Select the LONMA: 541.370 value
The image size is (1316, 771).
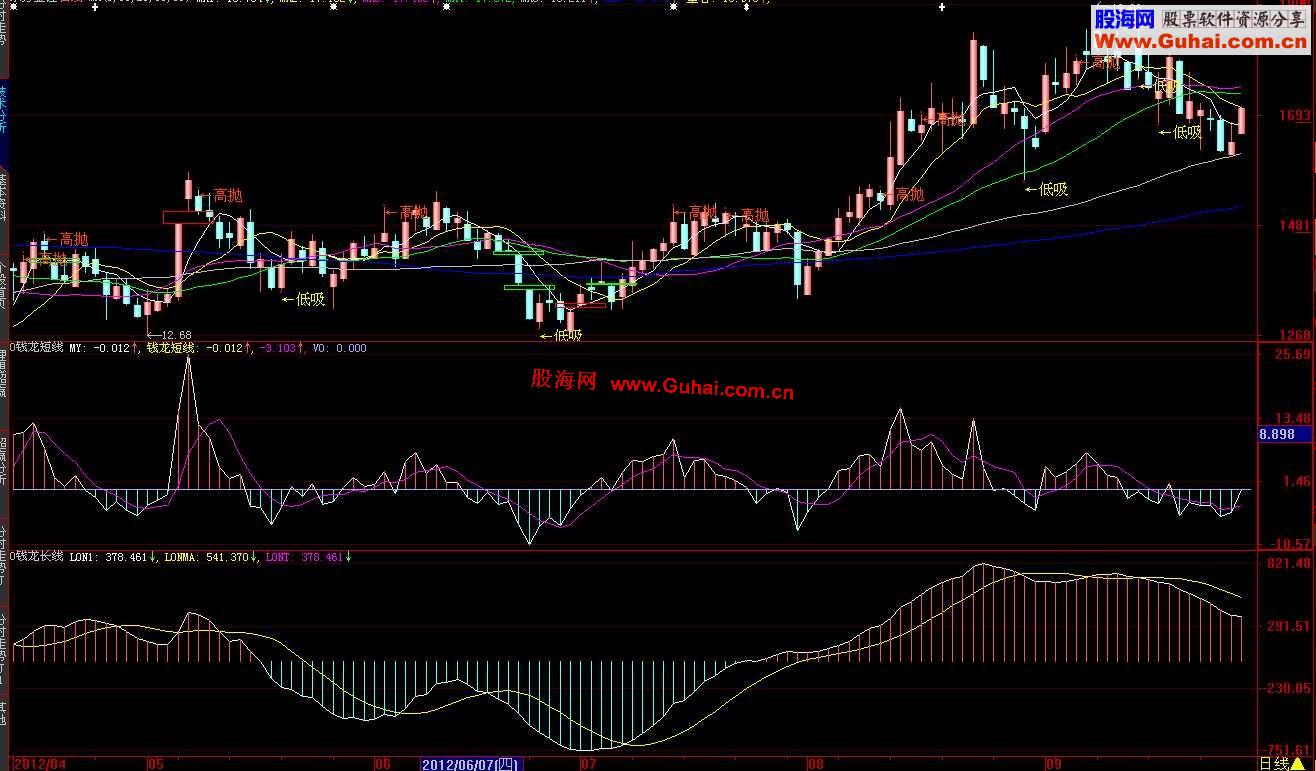tap(210, 556)
